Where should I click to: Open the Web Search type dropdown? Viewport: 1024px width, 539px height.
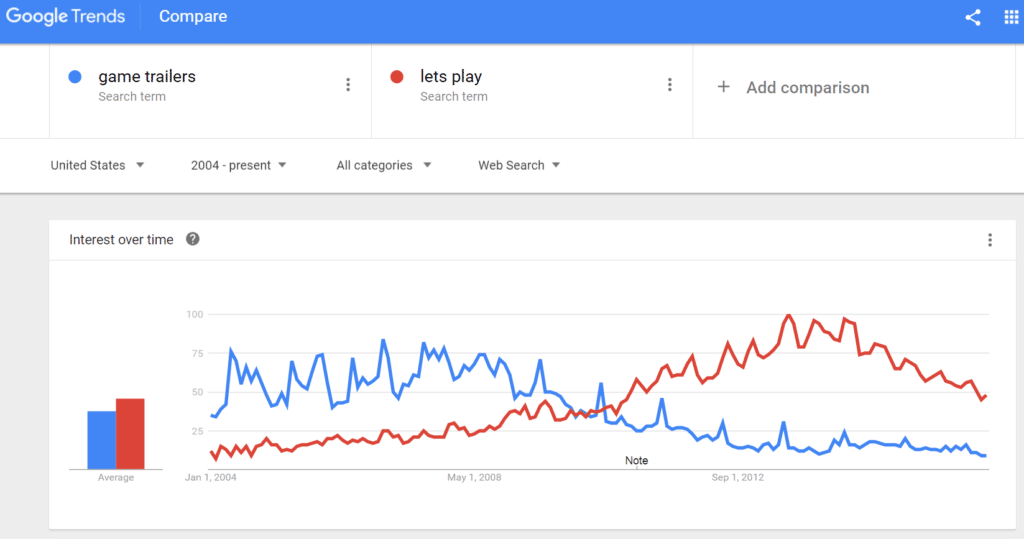pyautogui.click(x=519, y=165)
